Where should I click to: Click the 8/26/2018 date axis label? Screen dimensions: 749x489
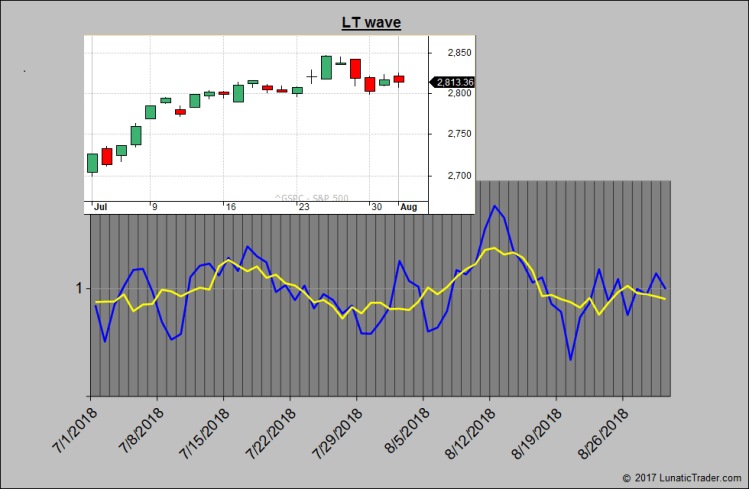coord(604,429)
